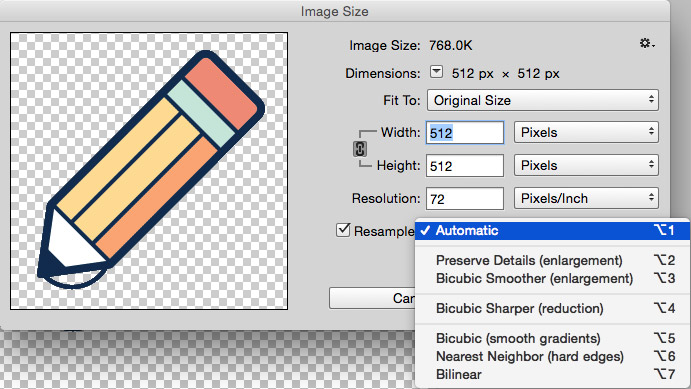Click the Resolution input field

pos(464,199)
